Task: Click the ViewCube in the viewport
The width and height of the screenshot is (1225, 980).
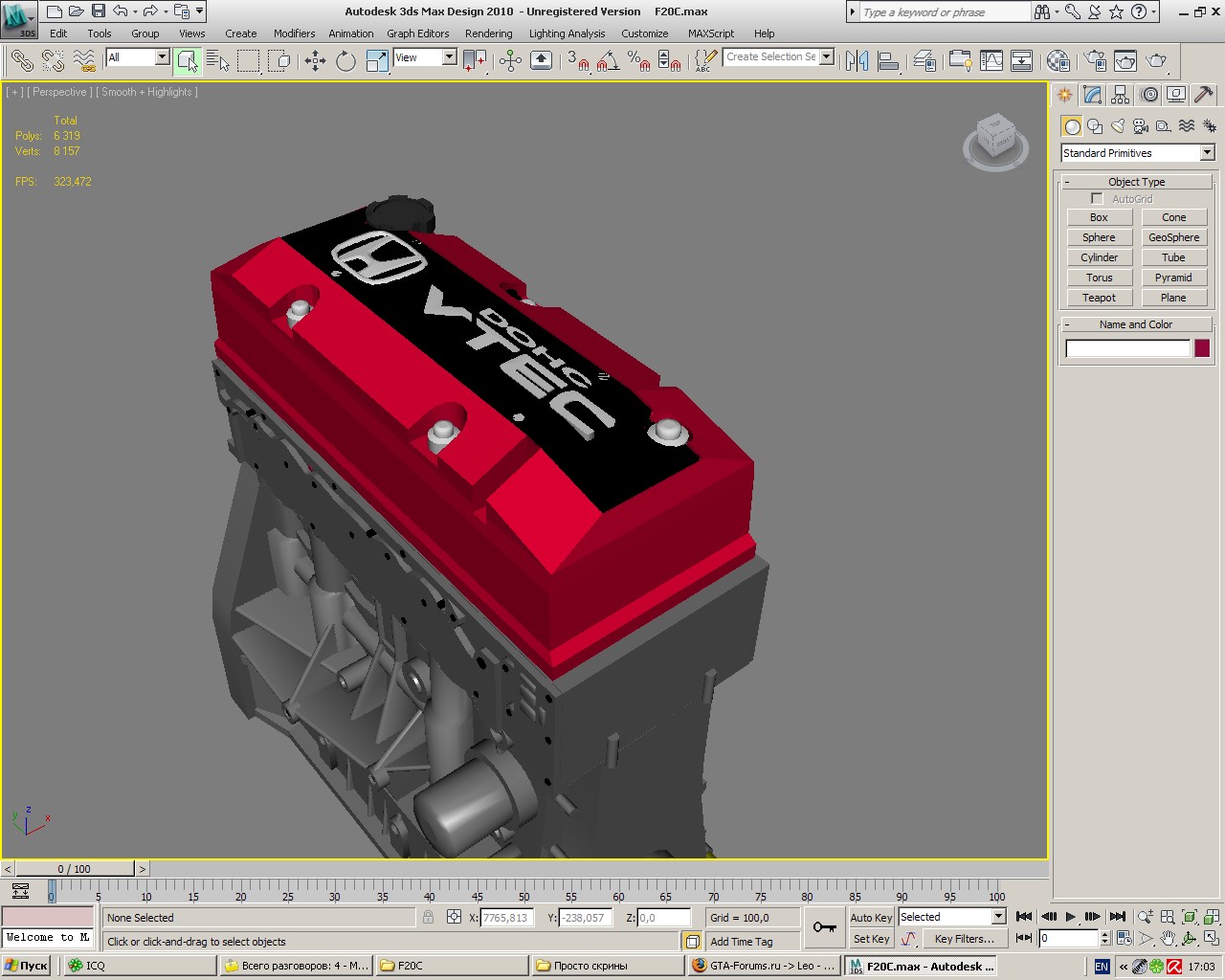Action: click(x=995, y=142)
